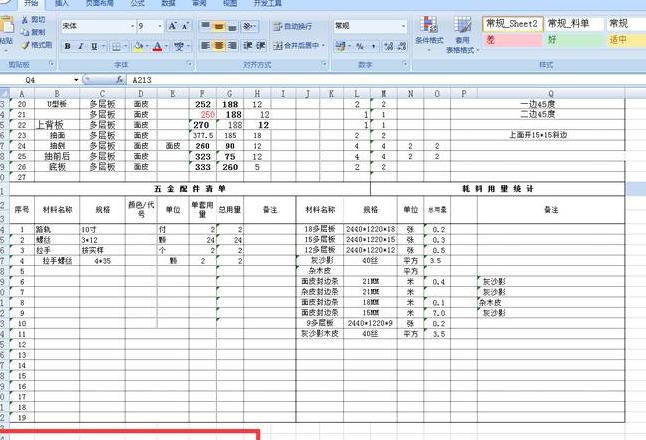Click the percent style icon
Image resolution: width=646 pixels, height=440 pixels.
[x=360, y=46]
